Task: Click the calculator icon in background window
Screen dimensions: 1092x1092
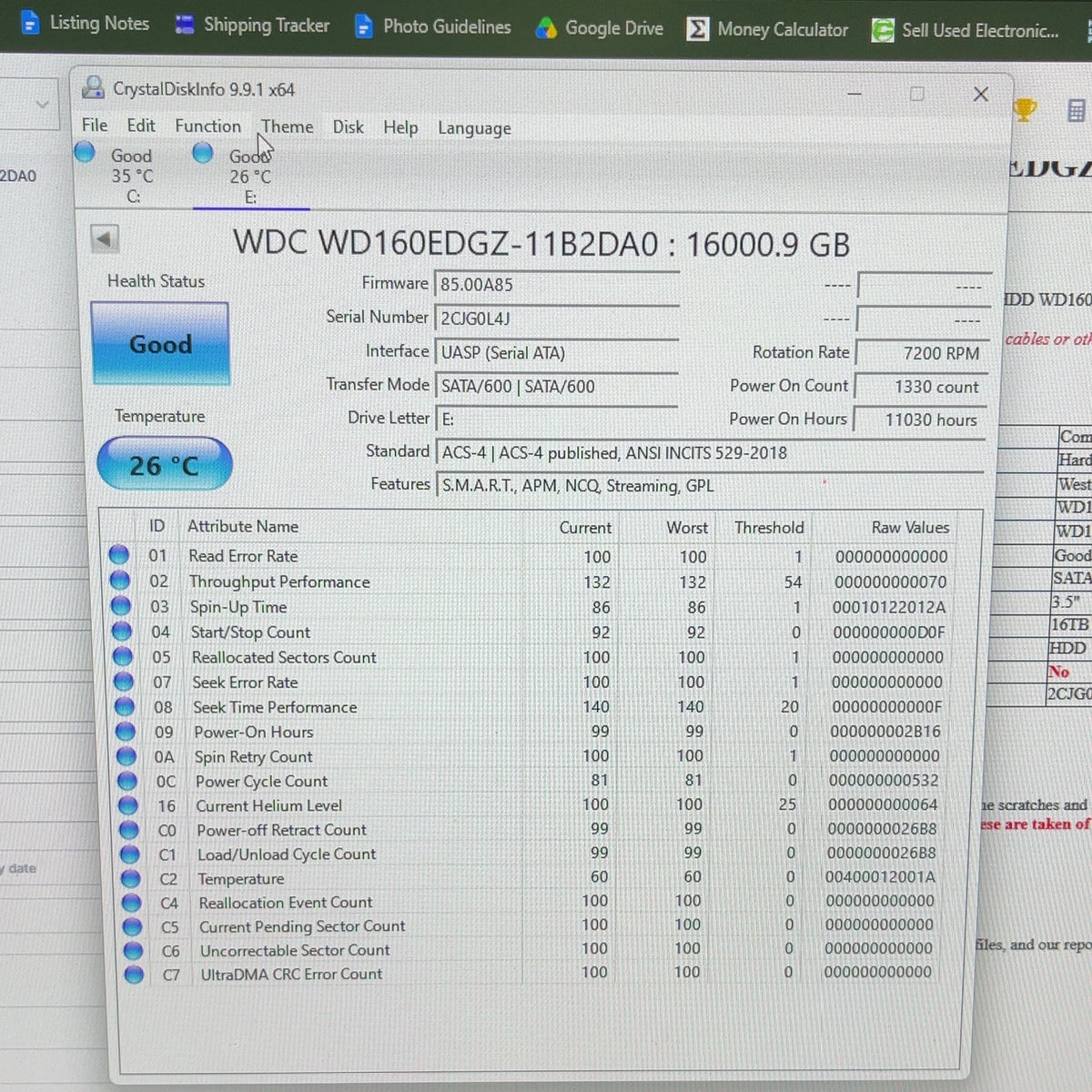Action: pos(1075,111)
